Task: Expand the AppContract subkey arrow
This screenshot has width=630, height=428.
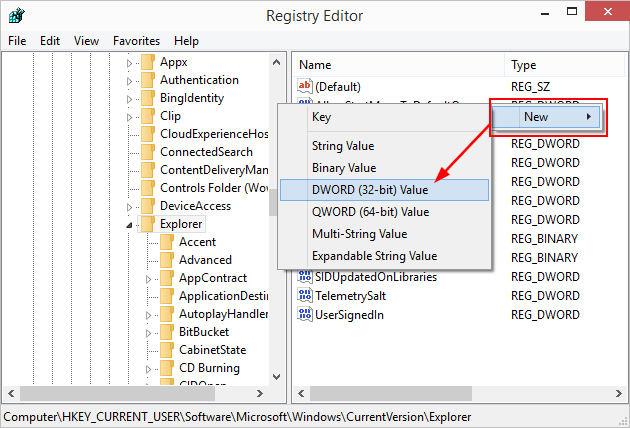Action: (148, 278)
